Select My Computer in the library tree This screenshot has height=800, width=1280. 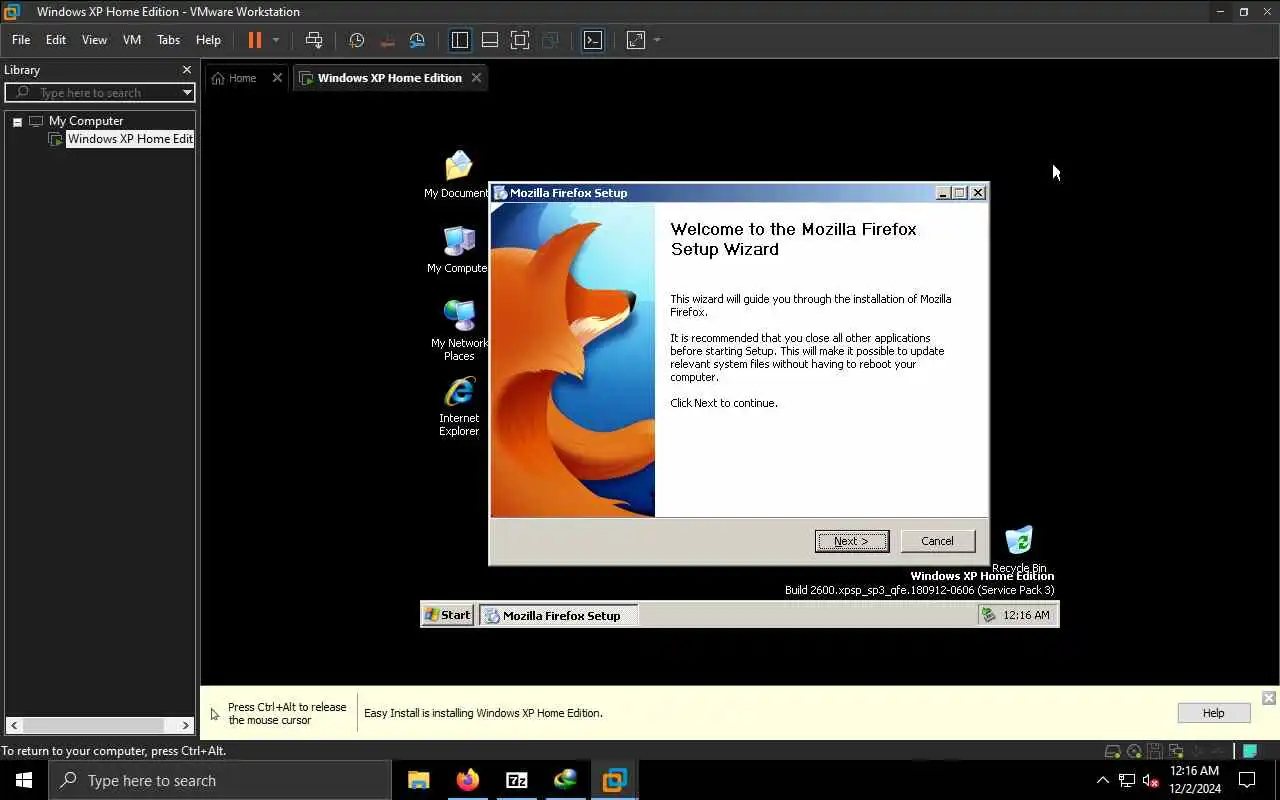click(x=86, y=121)
